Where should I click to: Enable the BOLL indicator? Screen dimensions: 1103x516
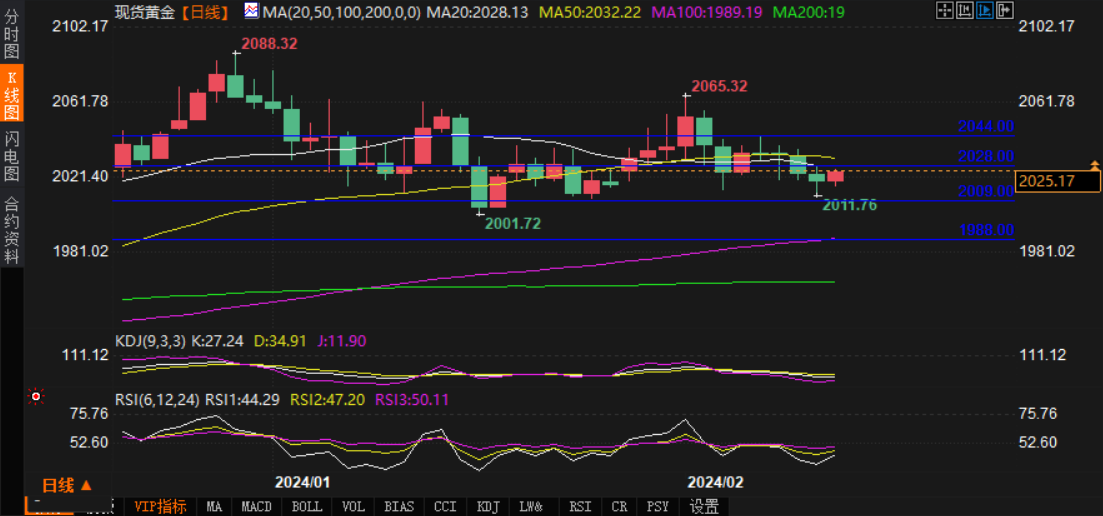(x=306, y=507)
